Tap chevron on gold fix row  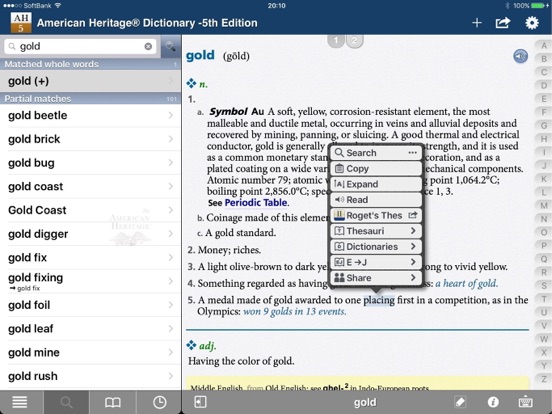(x=171, y=257)
